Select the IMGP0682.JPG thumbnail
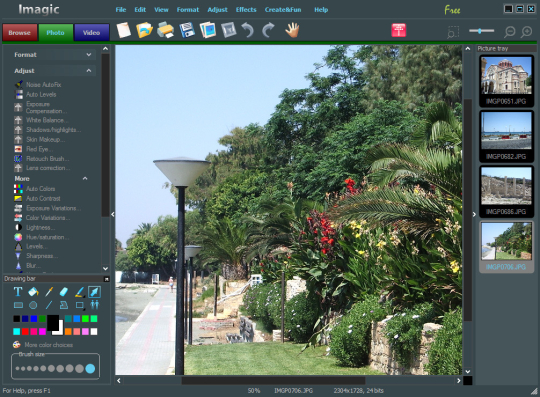 [x=506, y=136]
